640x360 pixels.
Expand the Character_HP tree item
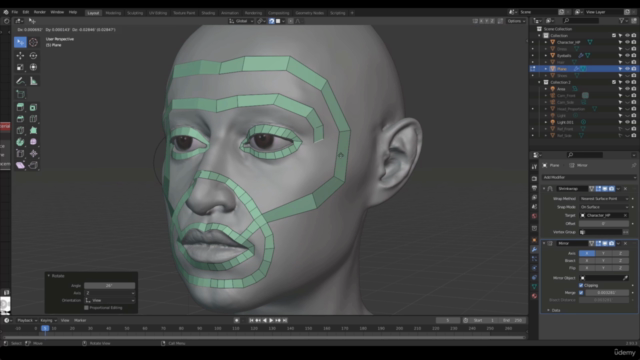[546, 42]
